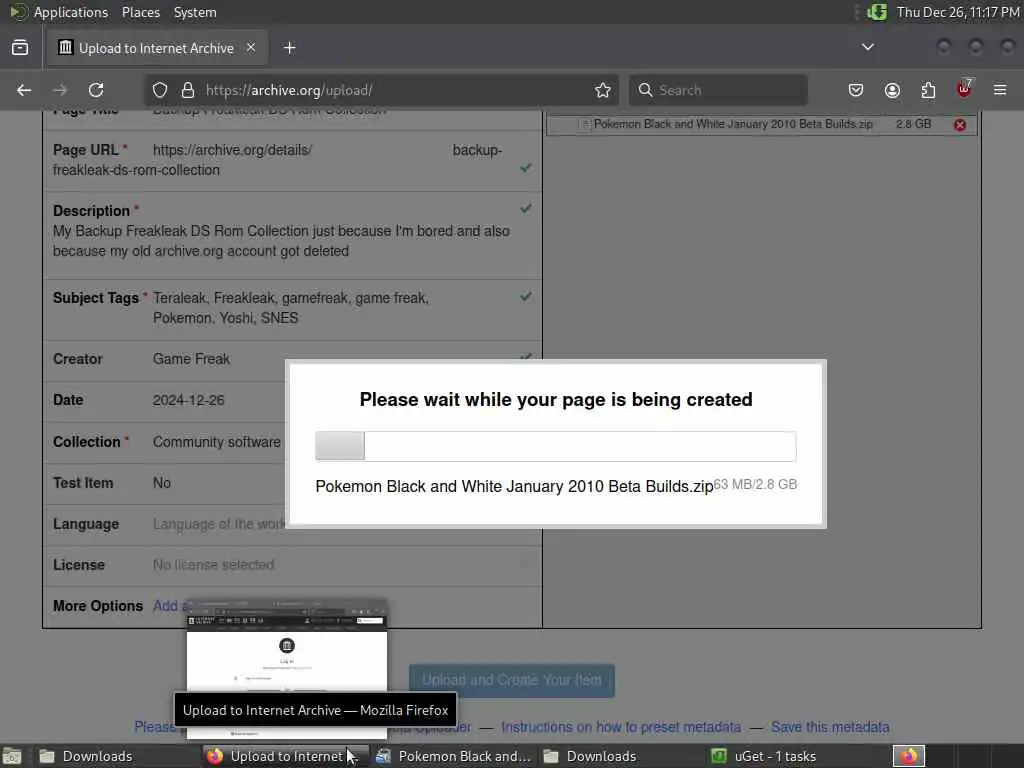Click the Pokemon zip file row in list
The height and width of the screenshot is (768, 1024).
761,124
